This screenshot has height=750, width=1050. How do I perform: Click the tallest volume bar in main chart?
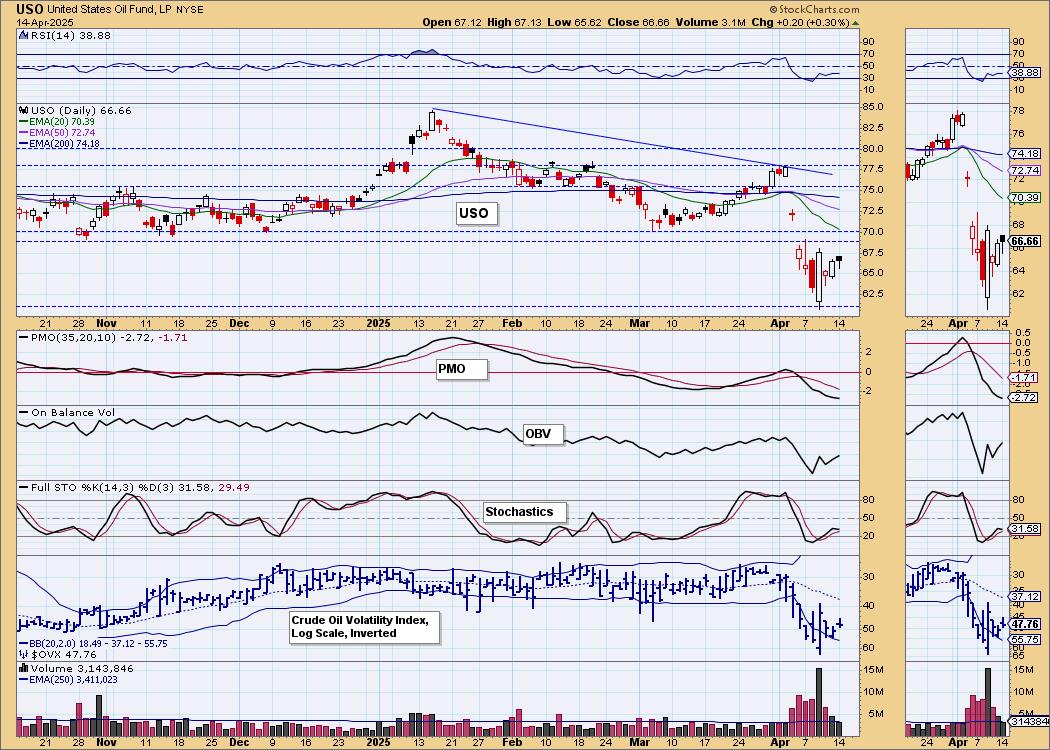click(x=818, y=702)
